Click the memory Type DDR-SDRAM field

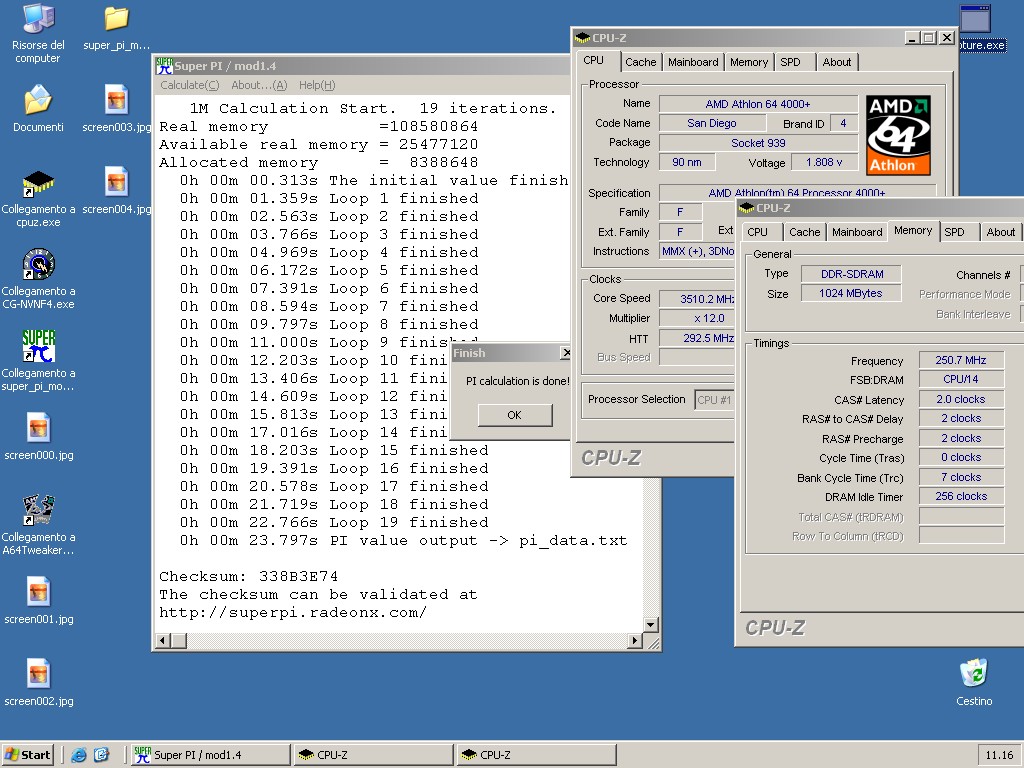(852, 274)
